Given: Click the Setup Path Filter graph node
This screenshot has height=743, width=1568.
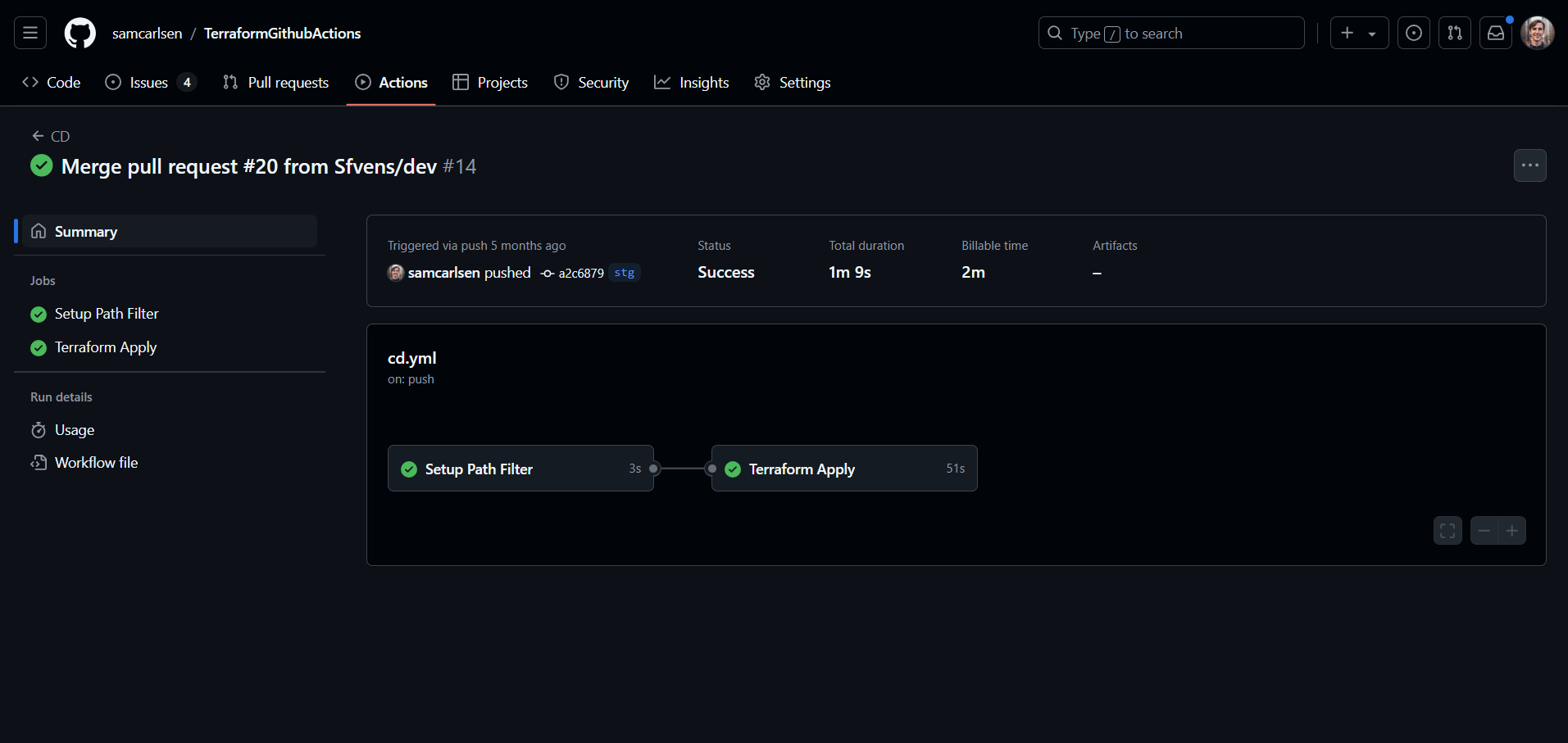Looking at the screenshot, I should [x=520, y=469].
